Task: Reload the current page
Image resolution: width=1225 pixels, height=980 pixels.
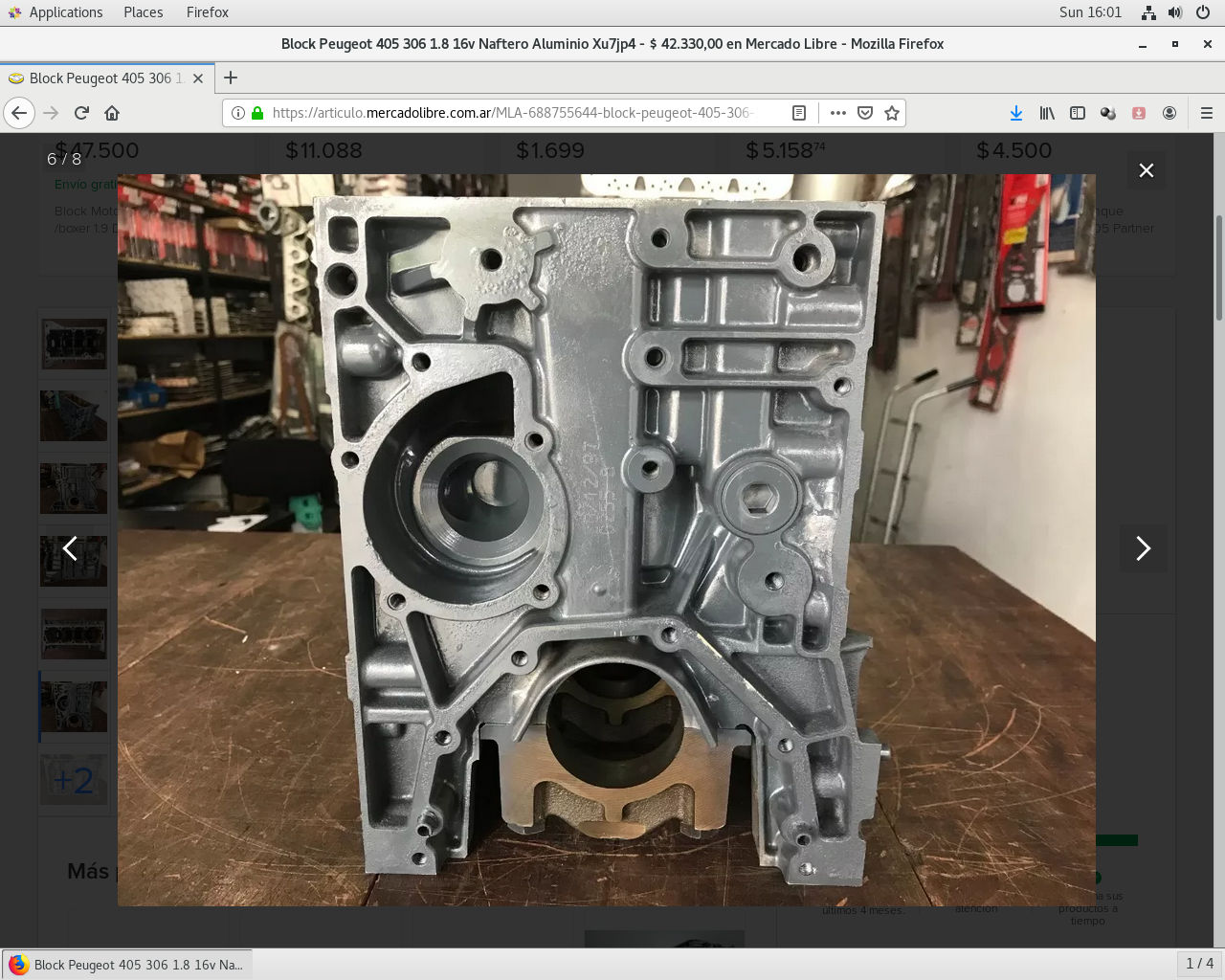Action: pyautogui.click(x=81, y=113)
